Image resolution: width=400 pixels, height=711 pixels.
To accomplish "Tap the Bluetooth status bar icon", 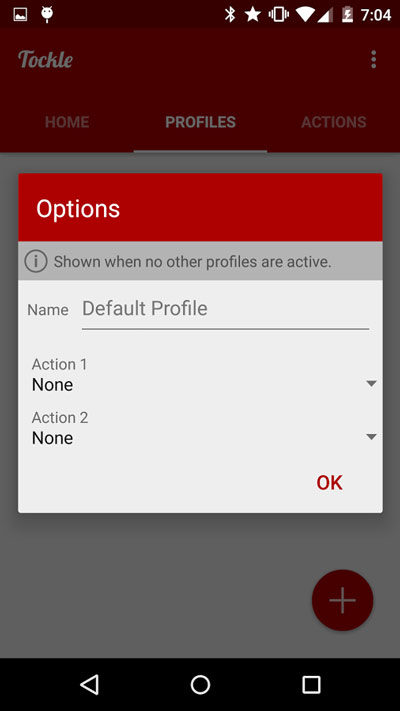I will tap(230, 15).
